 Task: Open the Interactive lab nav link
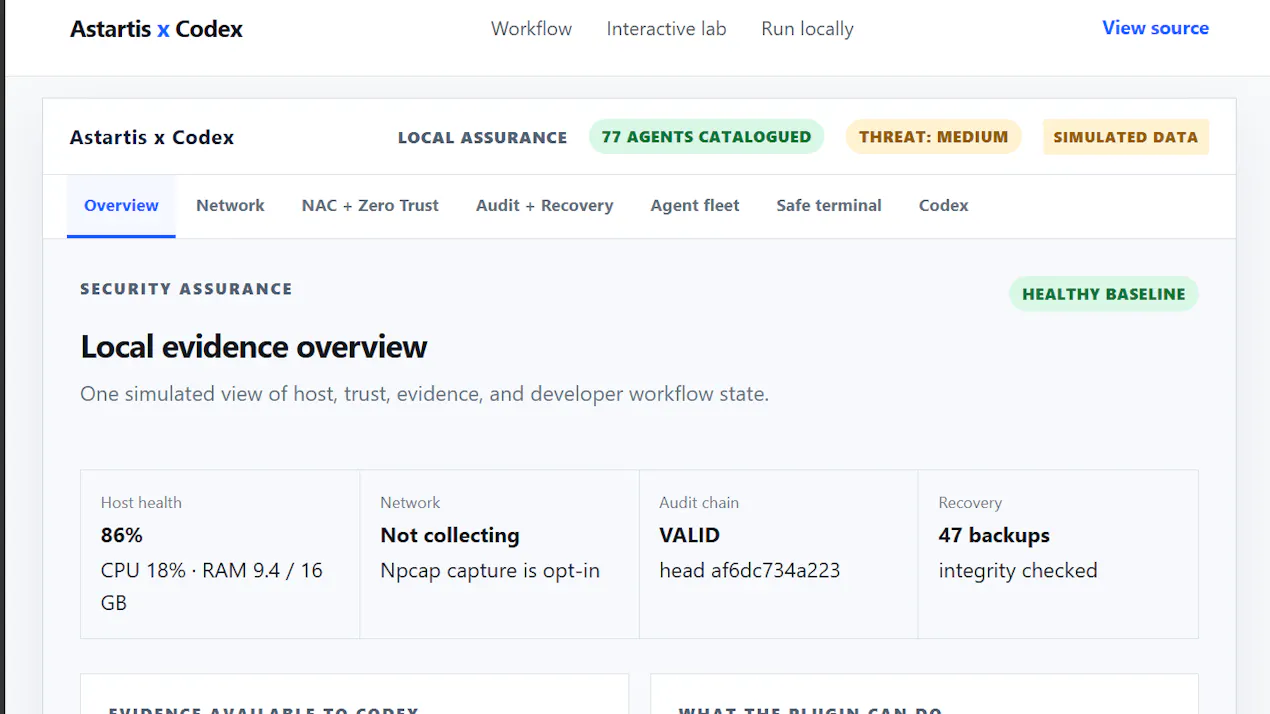pos(666,29)
